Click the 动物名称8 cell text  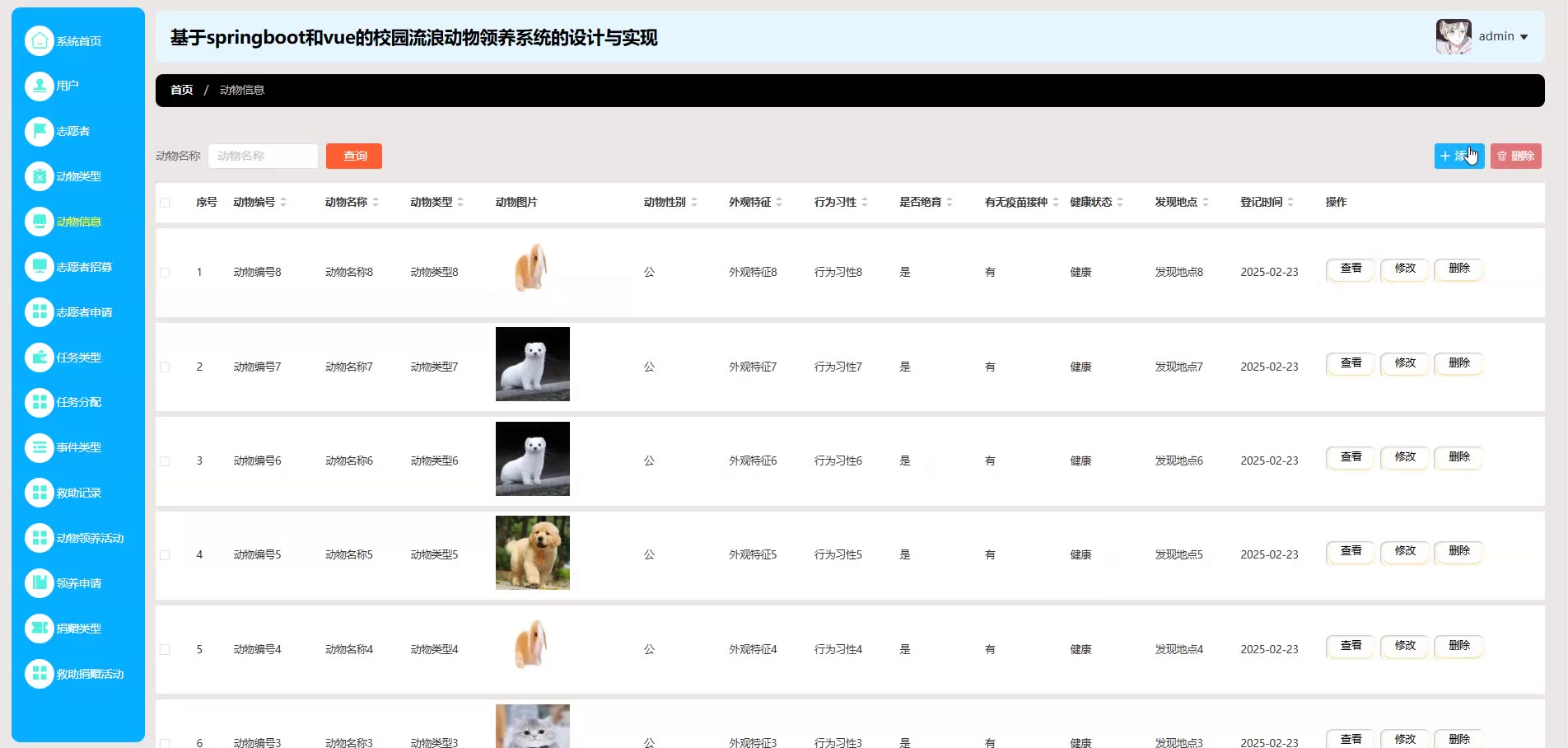(349, 273)
